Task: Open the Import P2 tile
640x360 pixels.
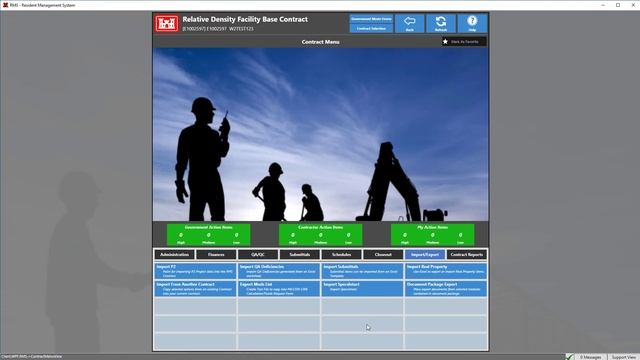Action: pos(196,271)
